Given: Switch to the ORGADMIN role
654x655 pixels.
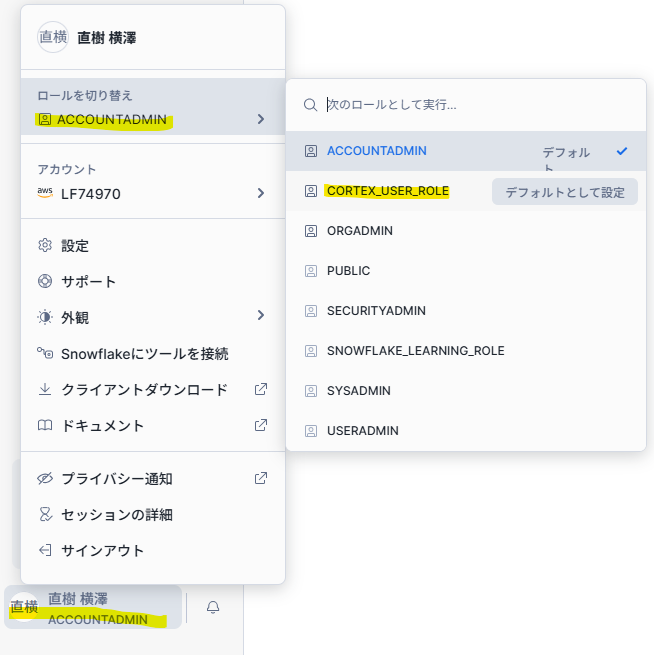Looking at the screenshot, I should pyautogui.click(x=466, y=231).
